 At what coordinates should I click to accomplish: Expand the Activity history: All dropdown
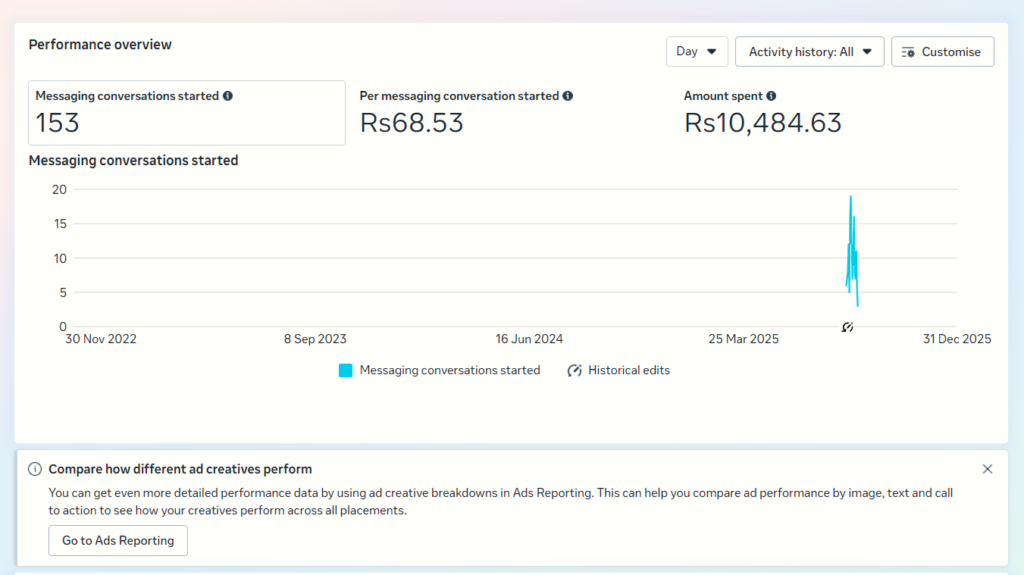[x=809, y=52]
